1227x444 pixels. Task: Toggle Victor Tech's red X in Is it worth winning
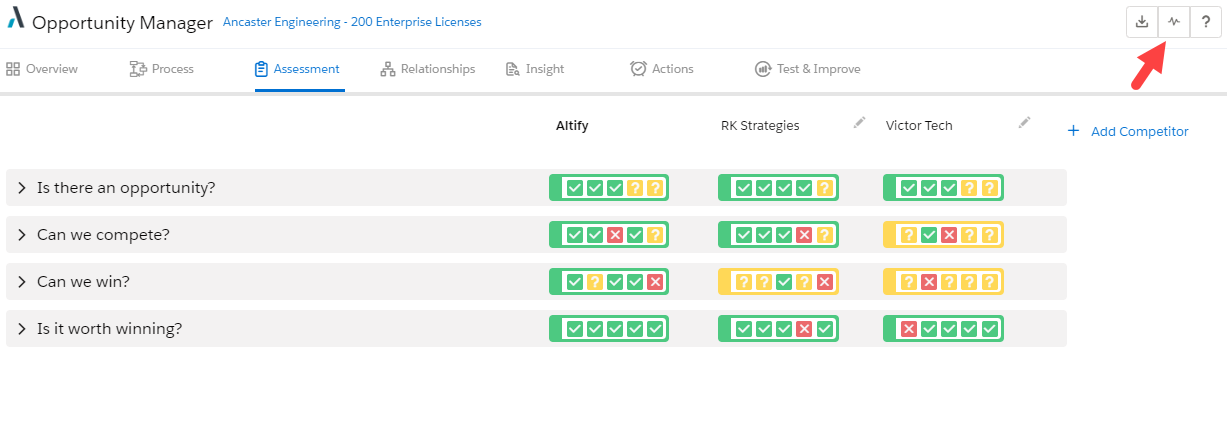pyautogui.click(x=909, y=329)
